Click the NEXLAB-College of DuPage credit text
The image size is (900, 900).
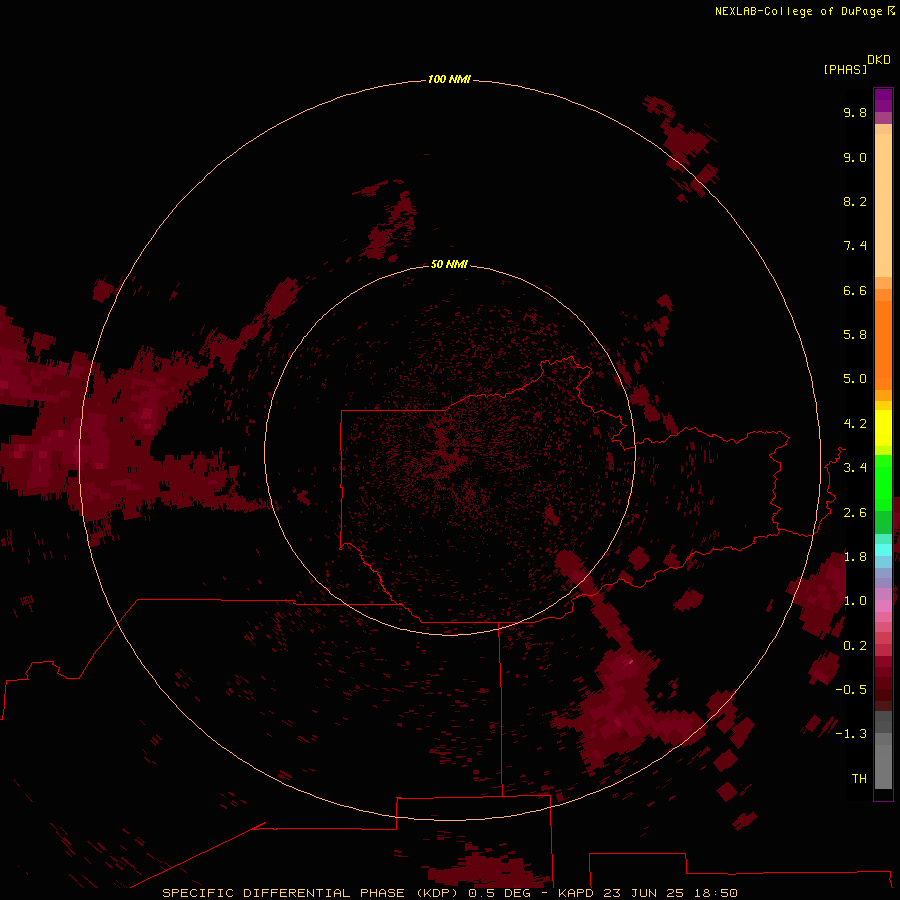point(804,11)
